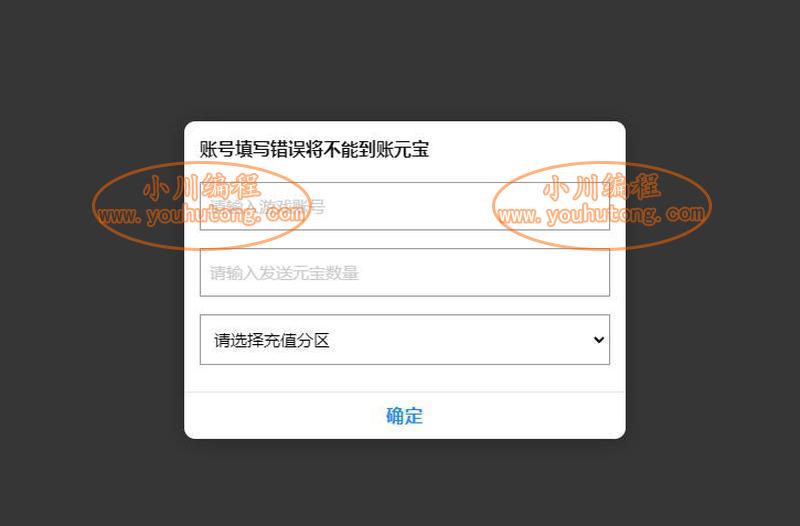Click the left 小川编程 watermark logo
Viewport: 800px width, 526px height.
click(x=202, y=187)
